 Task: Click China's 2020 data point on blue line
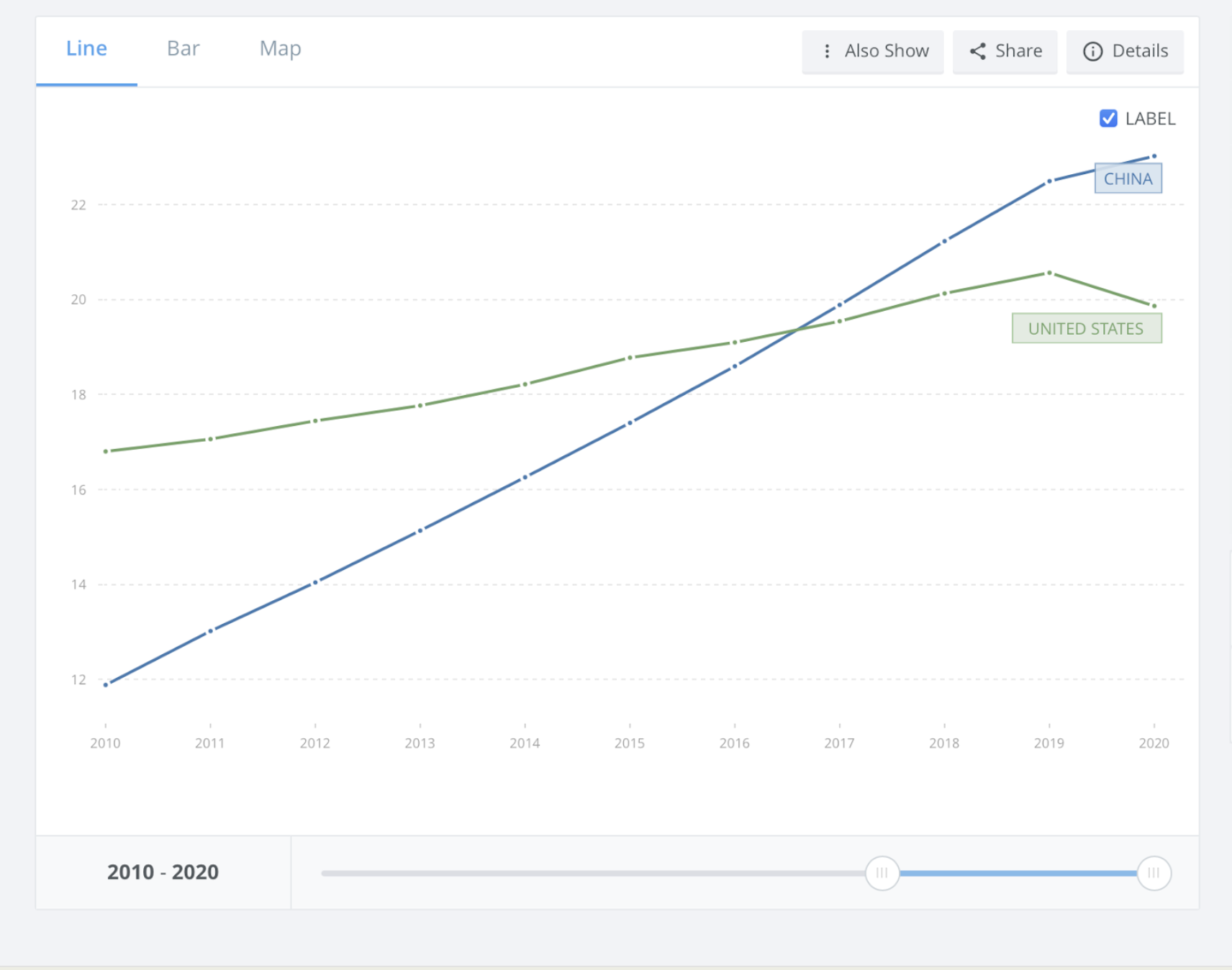(1154, 156)
